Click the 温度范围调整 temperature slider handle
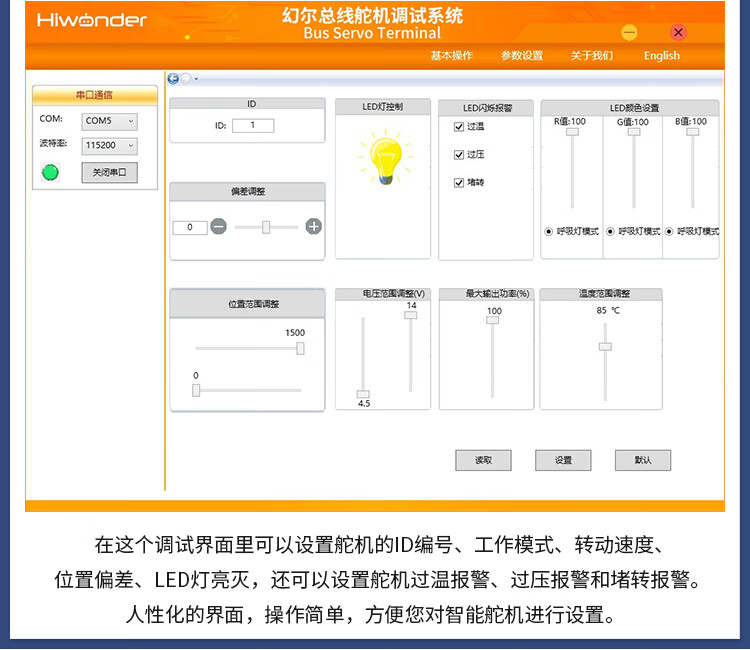This screenshot has height=650, width=750. pyautogui.click(x=604, y=346)
